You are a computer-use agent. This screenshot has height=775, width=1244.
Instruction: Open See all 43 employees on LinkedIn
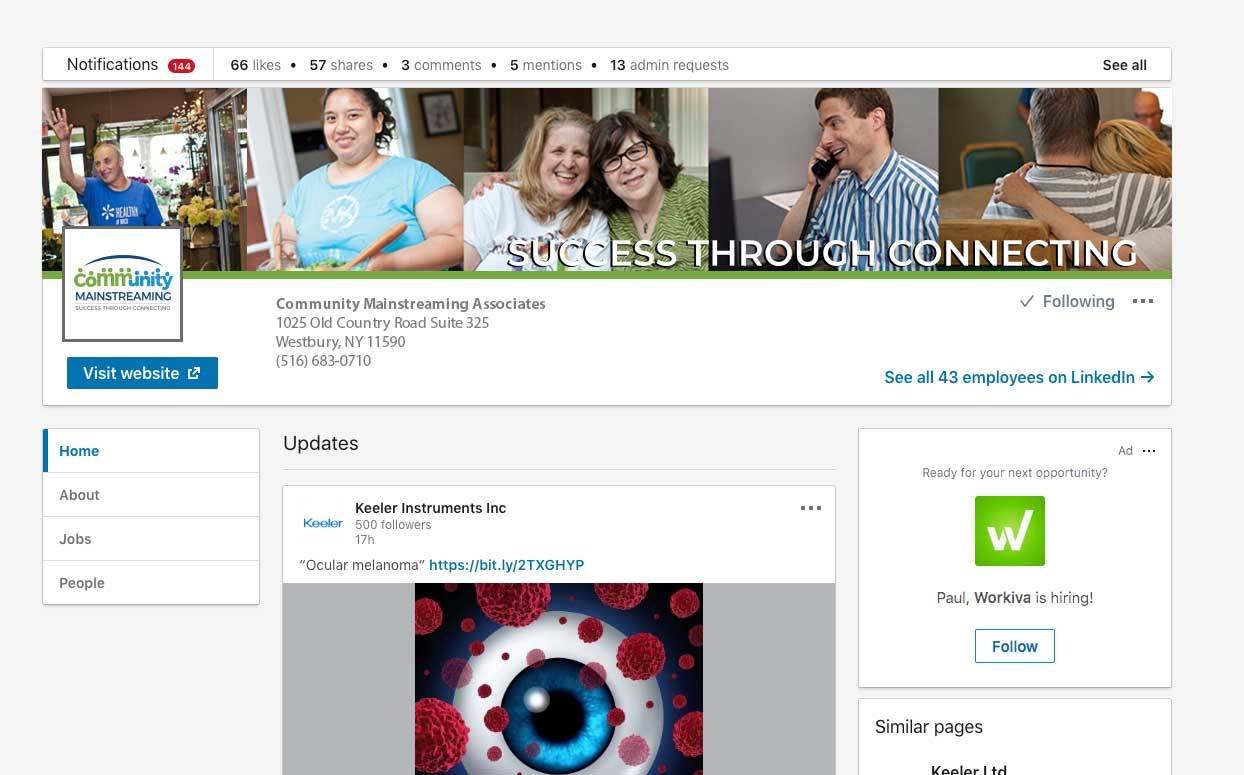click(x=1019, y=377)
